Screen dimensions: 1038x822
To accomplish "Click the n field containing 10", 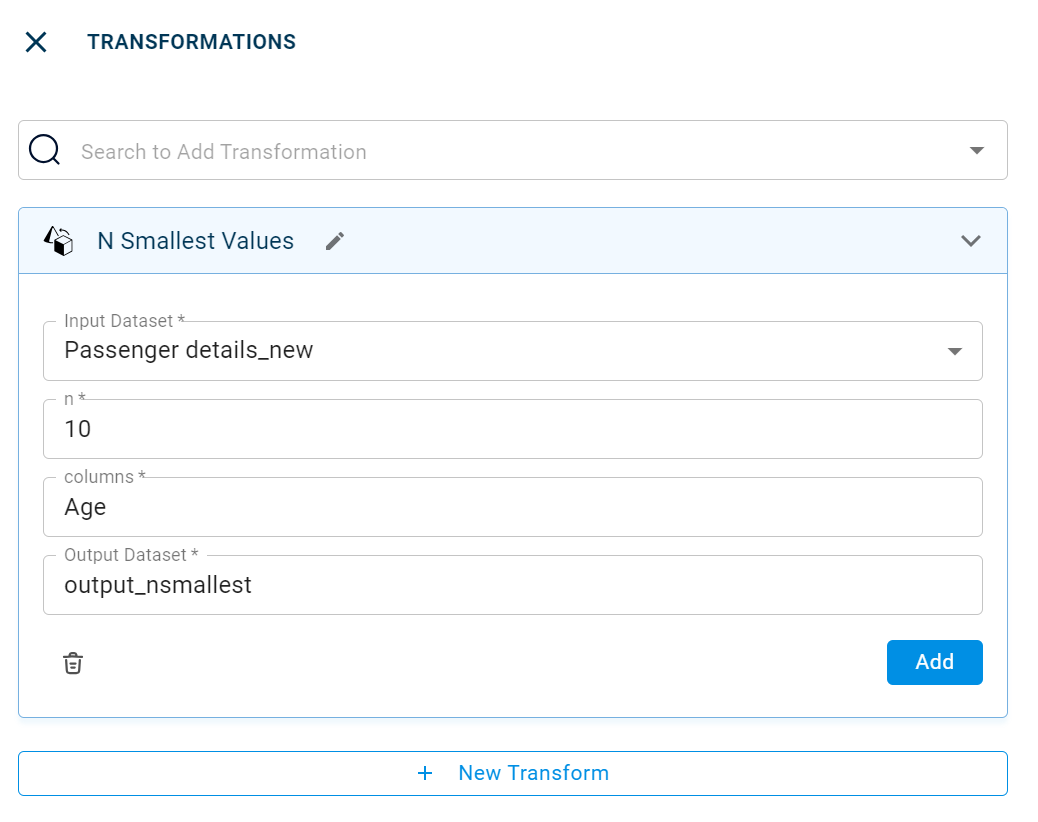I will coord(512,429).
